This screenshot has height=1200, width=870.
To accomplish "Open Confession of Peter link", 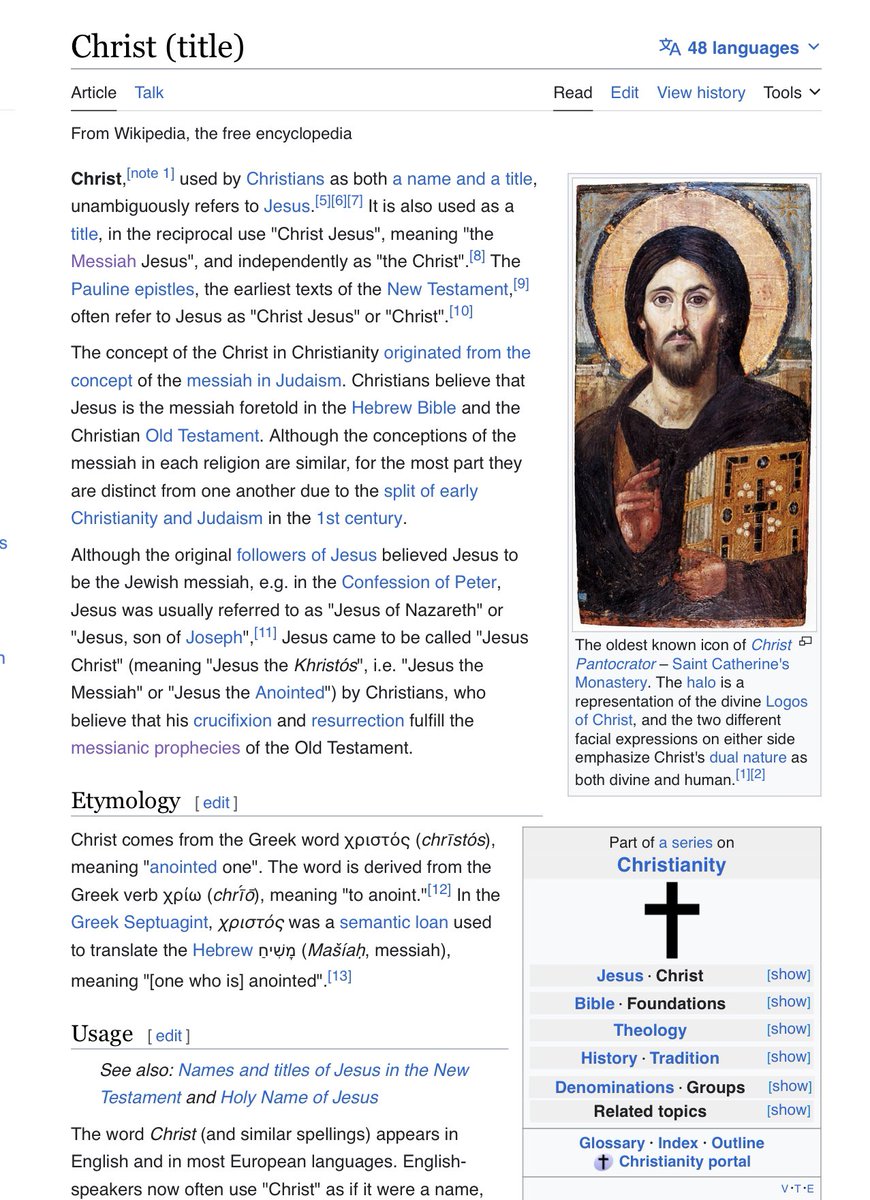I will tap(419, 582).
